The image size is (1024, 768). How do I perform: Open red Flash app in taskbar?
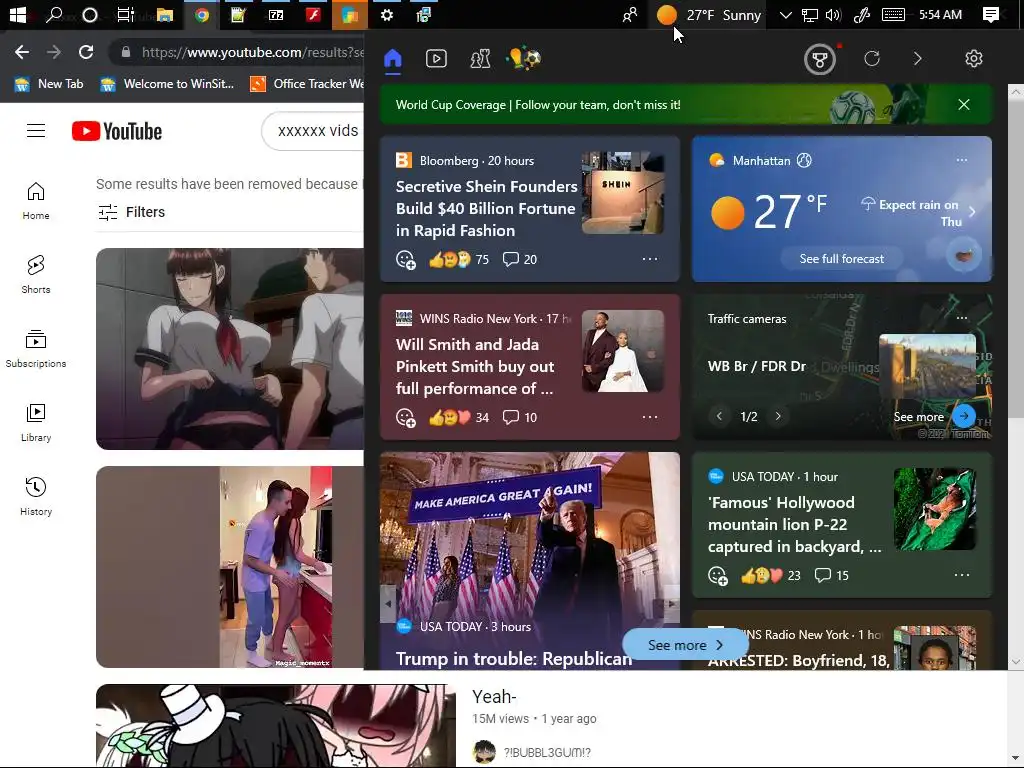pyautogui.click(x=313, y=14)
